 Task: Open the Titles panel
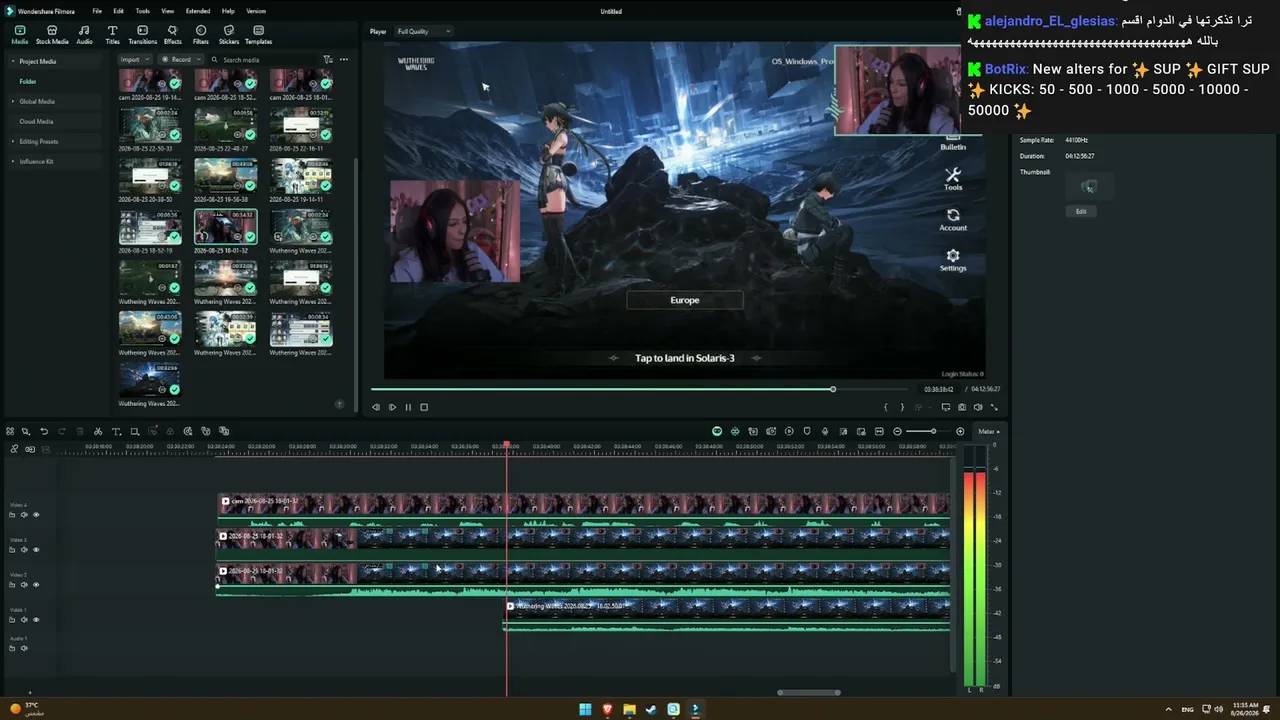pos(112,35)
